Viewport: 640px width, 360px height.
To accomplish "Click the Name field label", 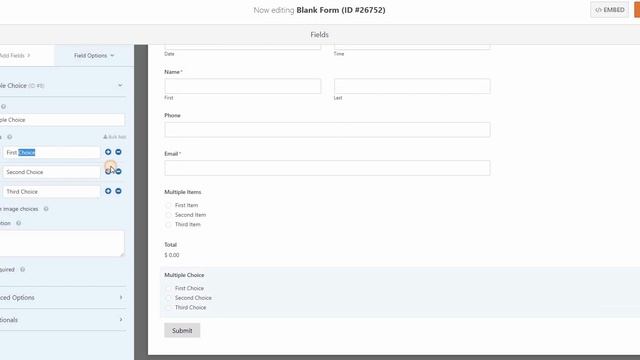I will pos(172,72).
